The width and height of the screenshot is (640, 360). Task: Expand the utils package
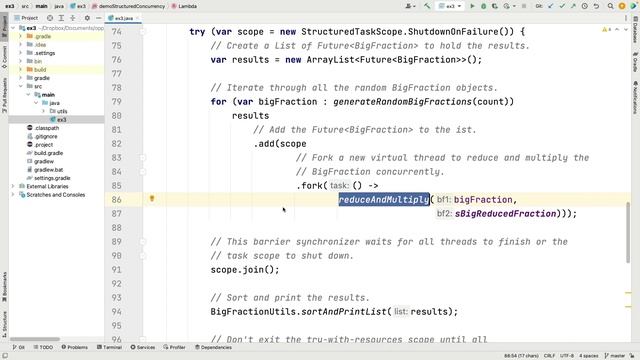(44, 111)
